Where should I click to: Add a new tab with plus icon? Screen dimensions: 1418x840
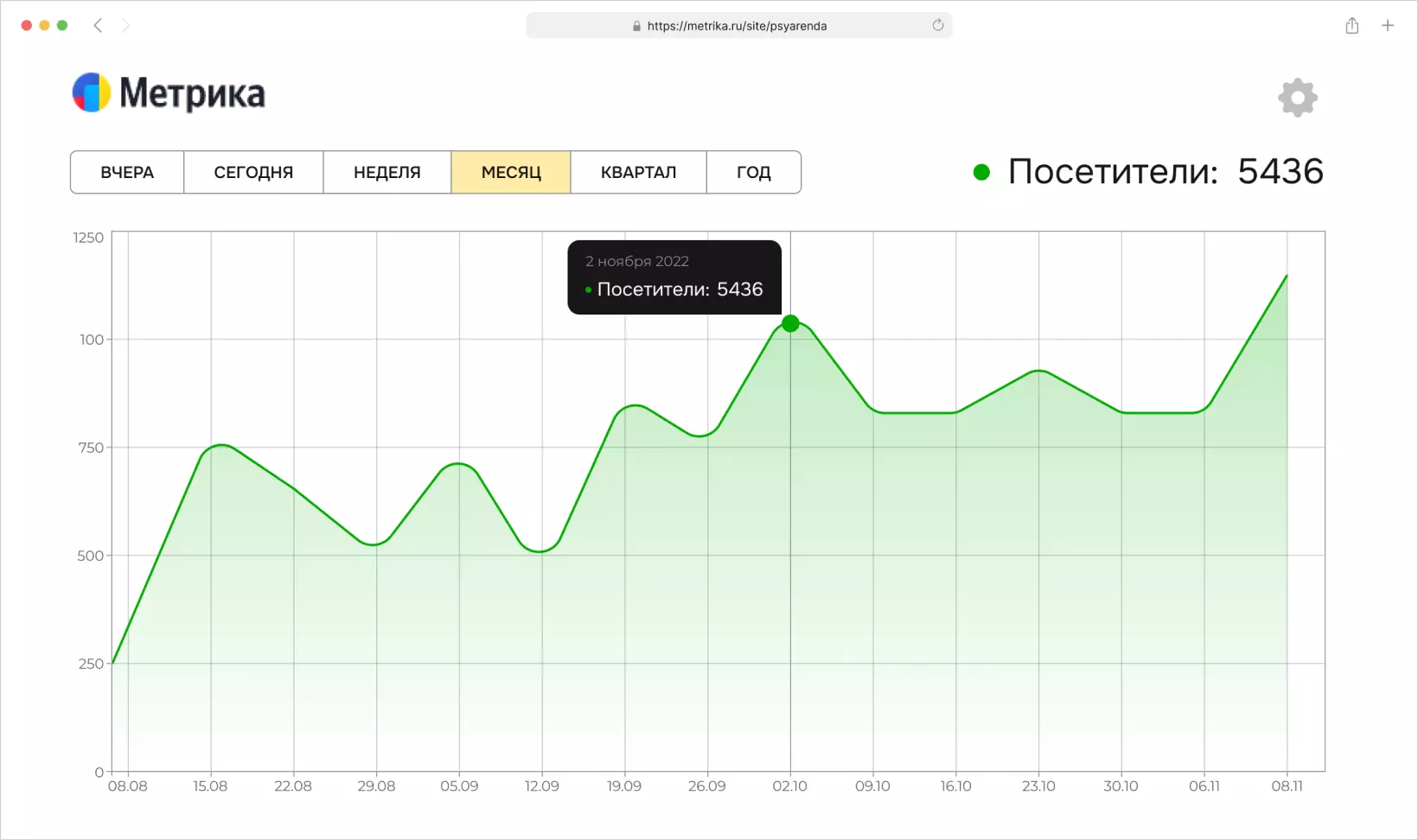1388,25
